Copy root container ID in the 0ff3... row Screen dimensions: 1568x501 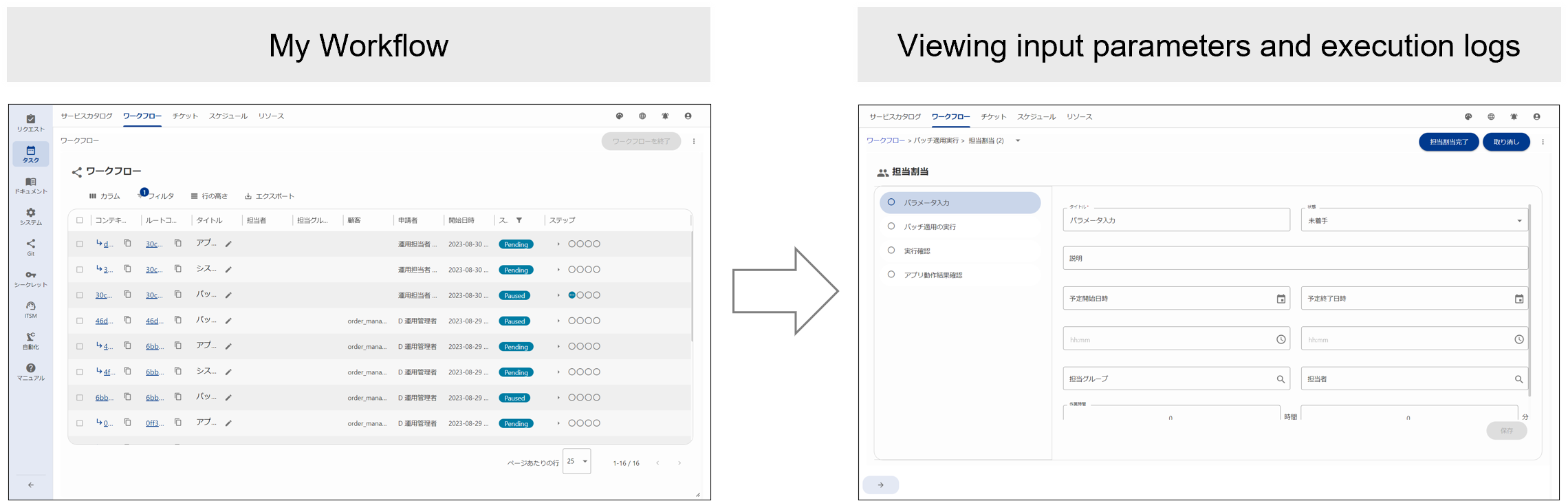[177, 423]
